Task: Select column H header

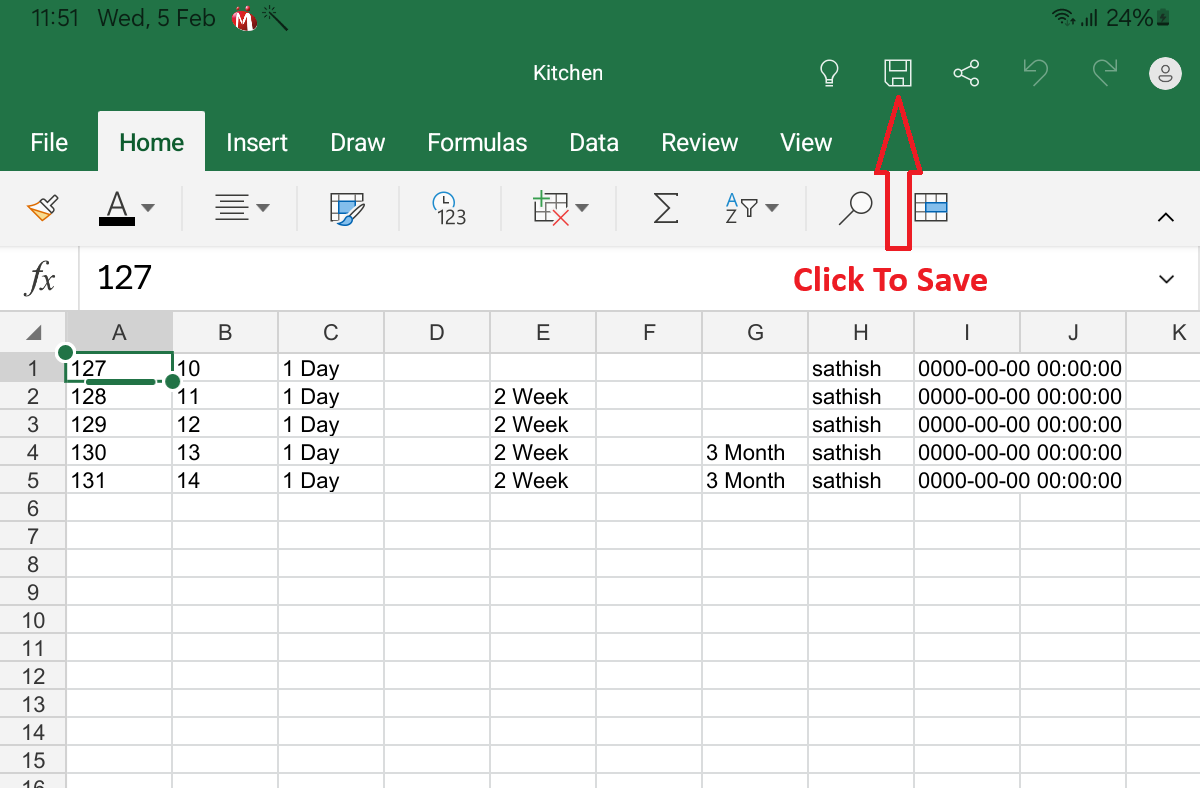Action: tap(861, 332)
